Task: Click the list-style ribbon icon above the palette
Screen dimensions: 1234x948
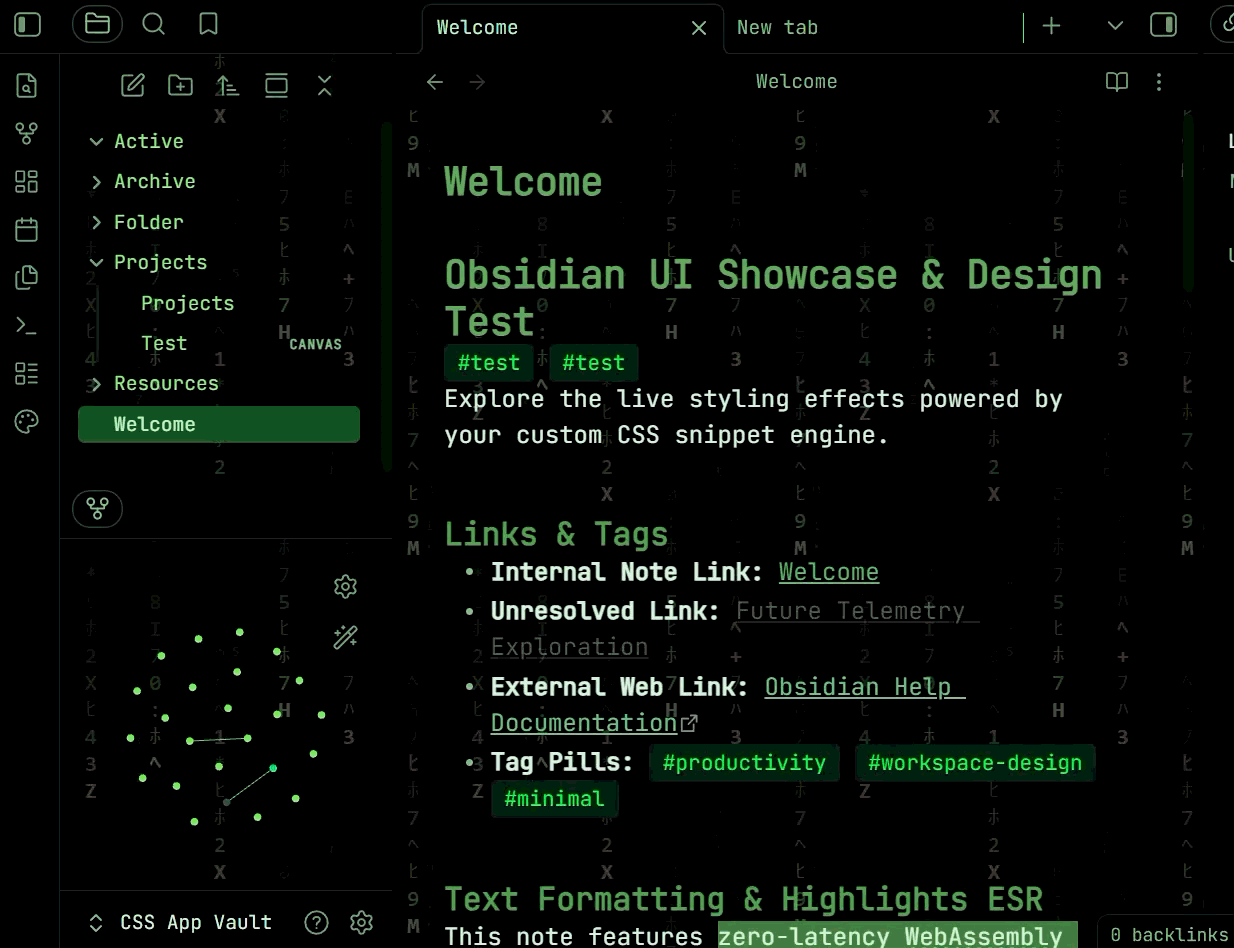Action: [27, 373]
